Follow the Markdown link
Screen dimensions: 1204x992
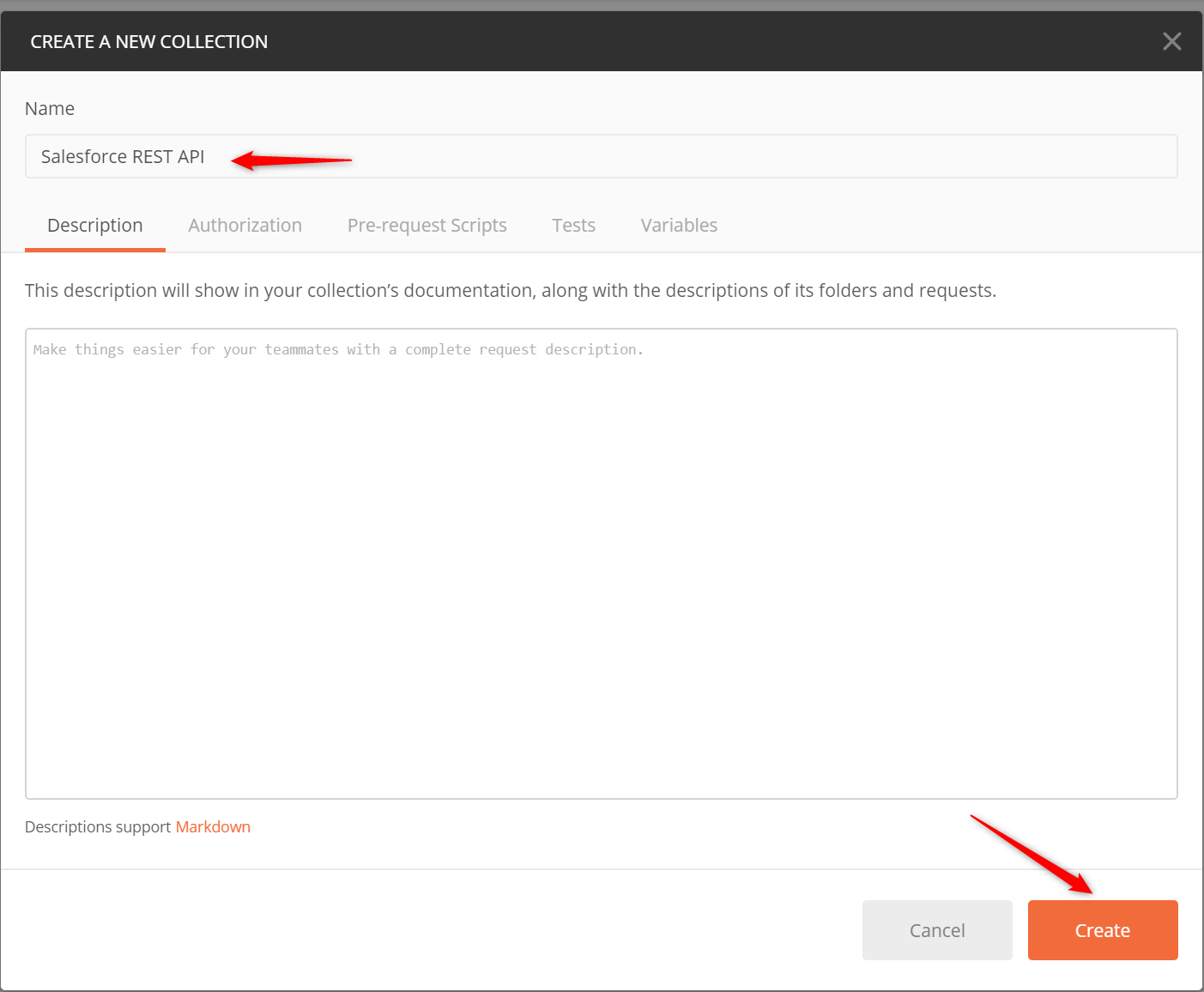click(x=213, y=826)
